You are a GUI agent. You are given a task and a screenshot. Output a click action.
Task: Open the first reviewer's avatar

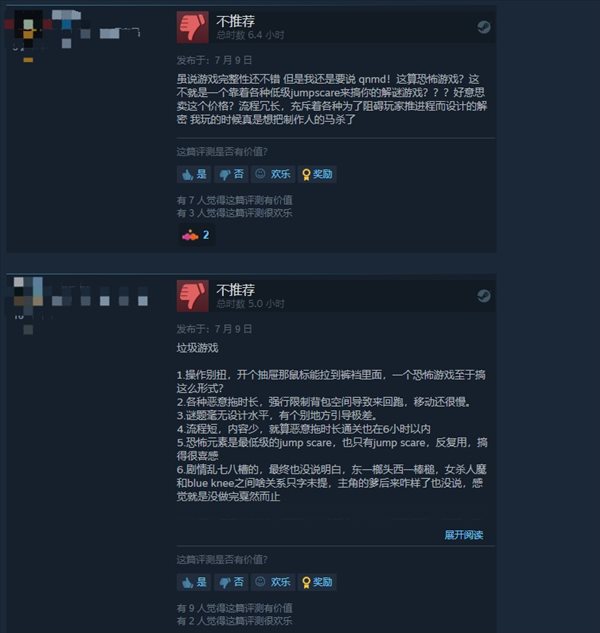[29, 29]
